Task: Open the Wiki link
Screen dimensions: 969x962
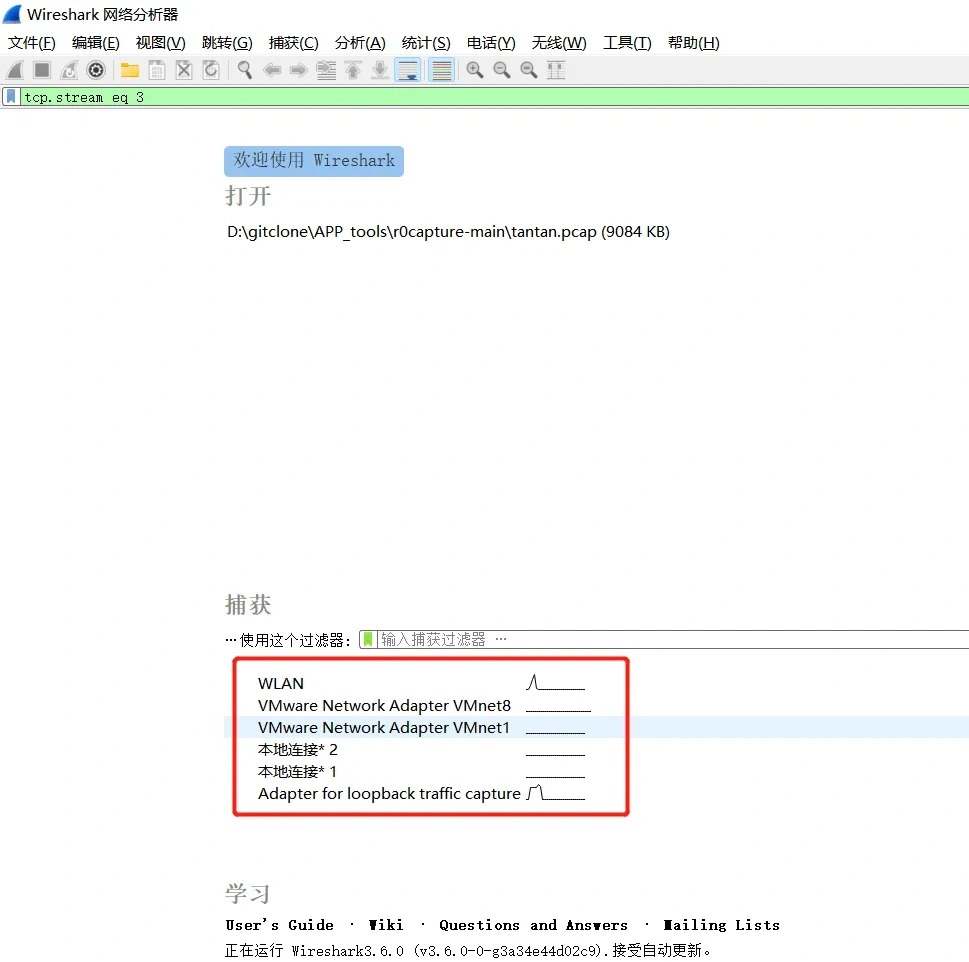Action: tap(386, 925)
